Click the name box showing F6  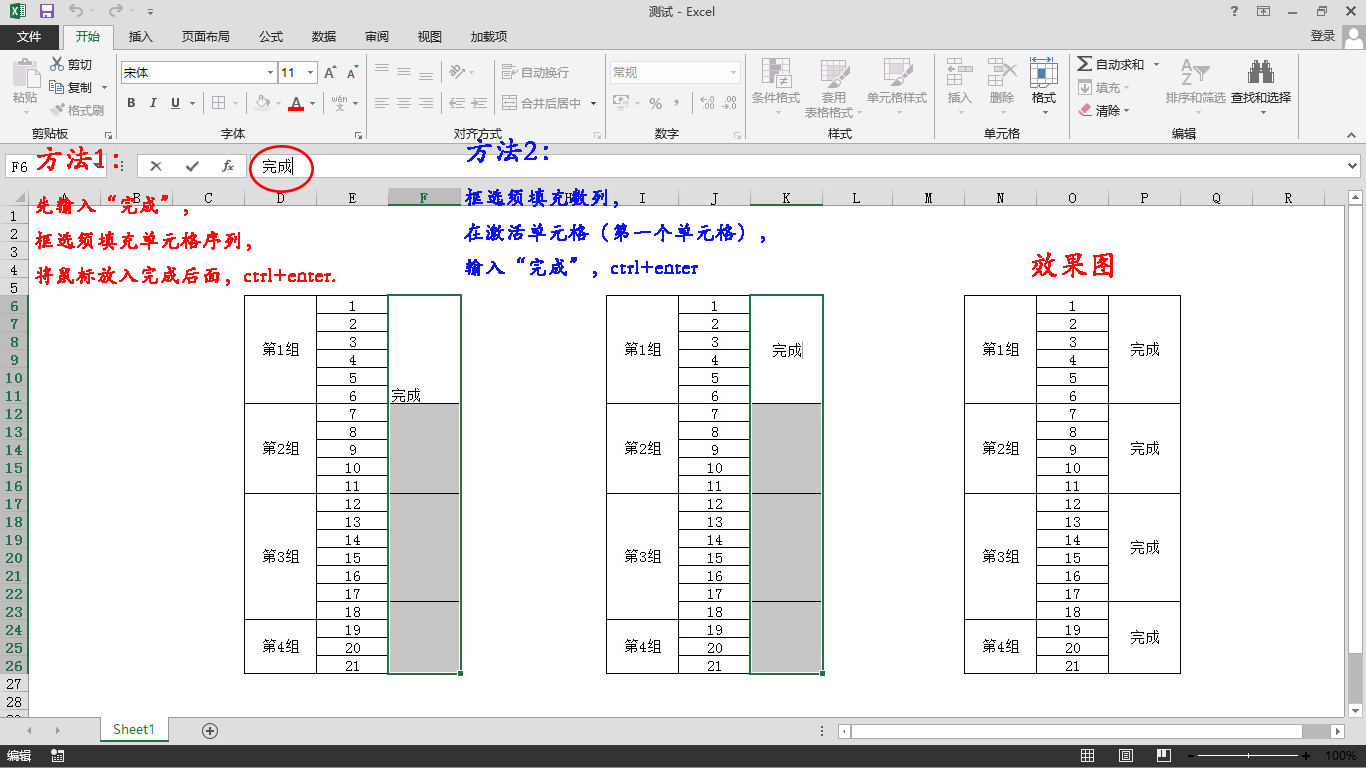pyautogui.click(x=53, y=166)
